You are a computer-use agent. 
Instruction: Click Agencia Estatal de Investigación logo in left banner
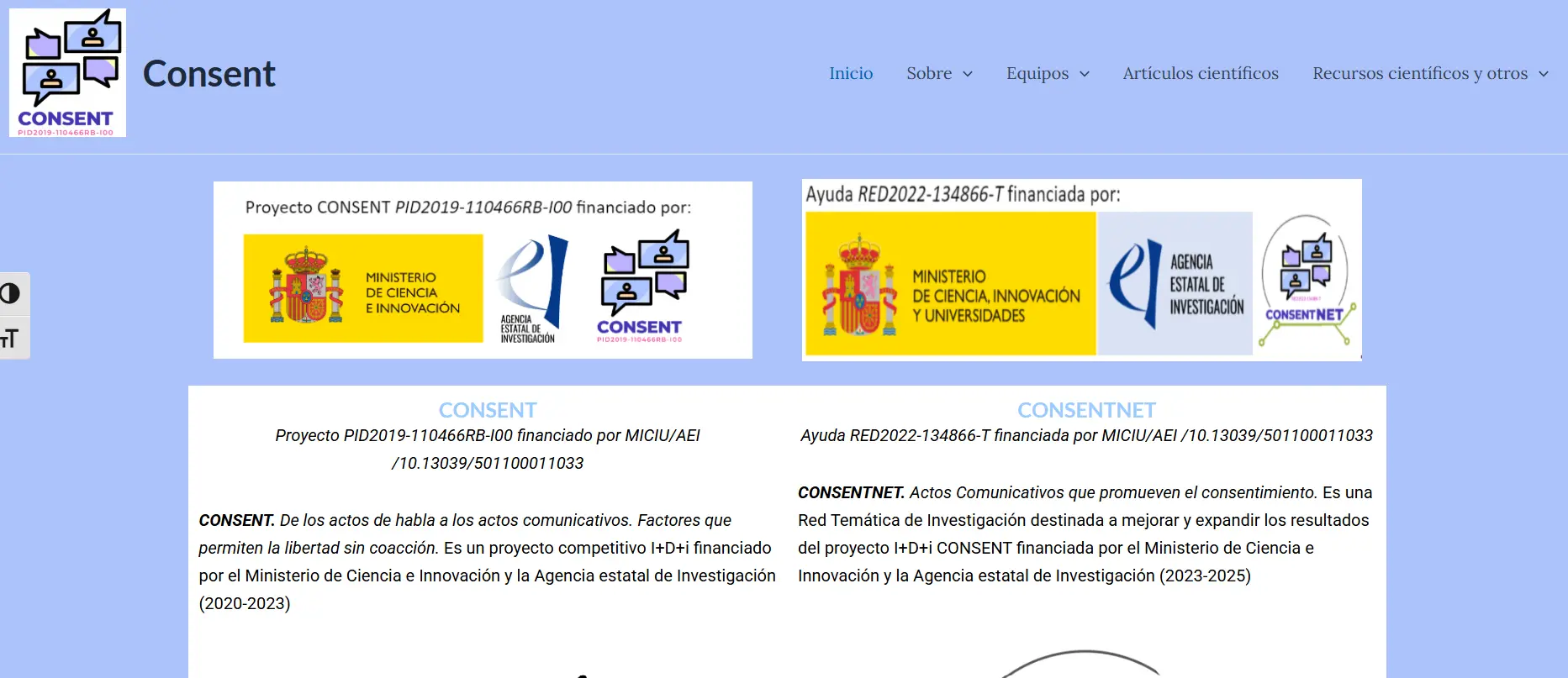pyautogui.click(x=531, y=289)
